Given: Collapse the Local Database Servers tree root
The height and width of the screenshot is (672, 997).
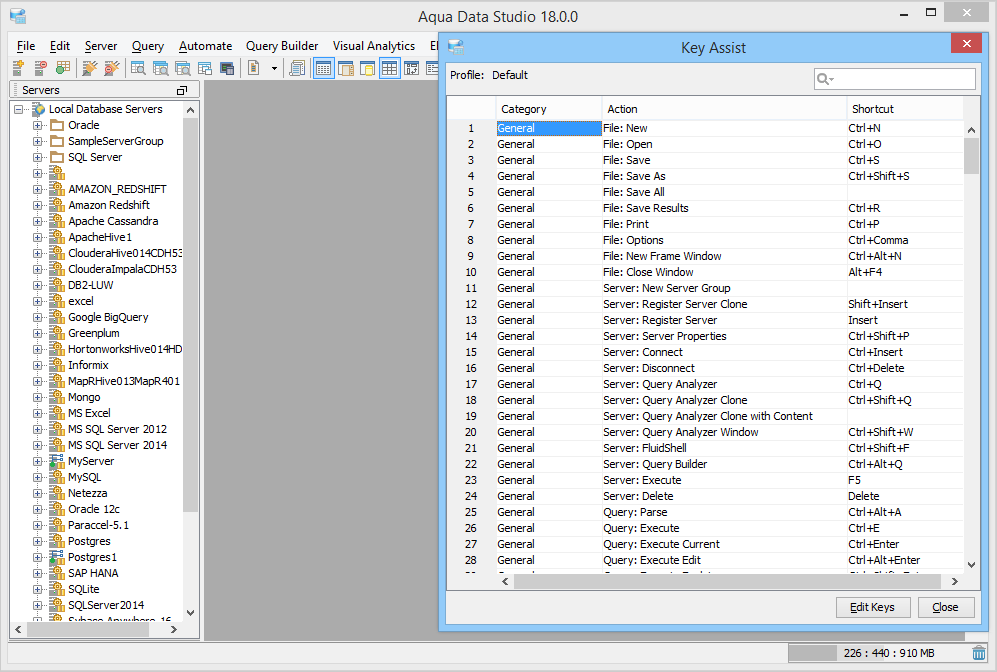Looking at the screenshot, I should click(19, 109).
